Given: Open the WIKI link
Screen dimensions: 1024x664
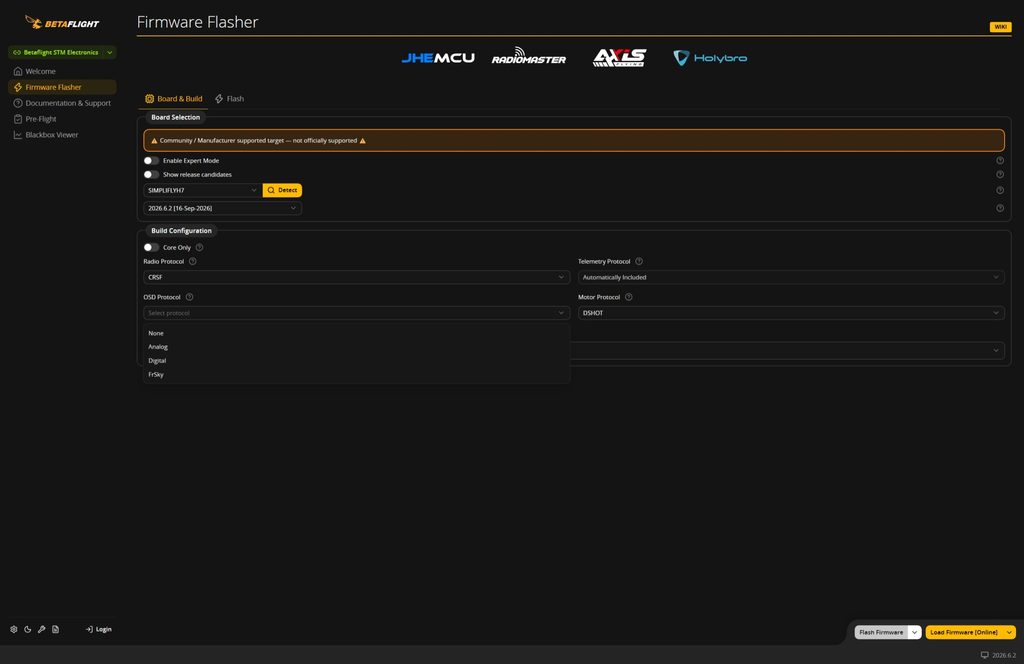Looking at the screenshot, I should 1000,27.
